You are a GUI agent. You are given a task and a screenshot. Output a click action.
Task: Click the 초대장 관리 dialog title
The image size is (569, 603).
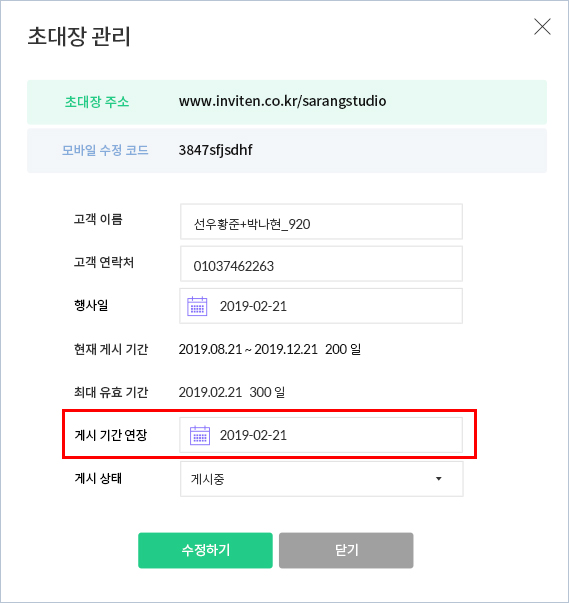pos(79,37)
